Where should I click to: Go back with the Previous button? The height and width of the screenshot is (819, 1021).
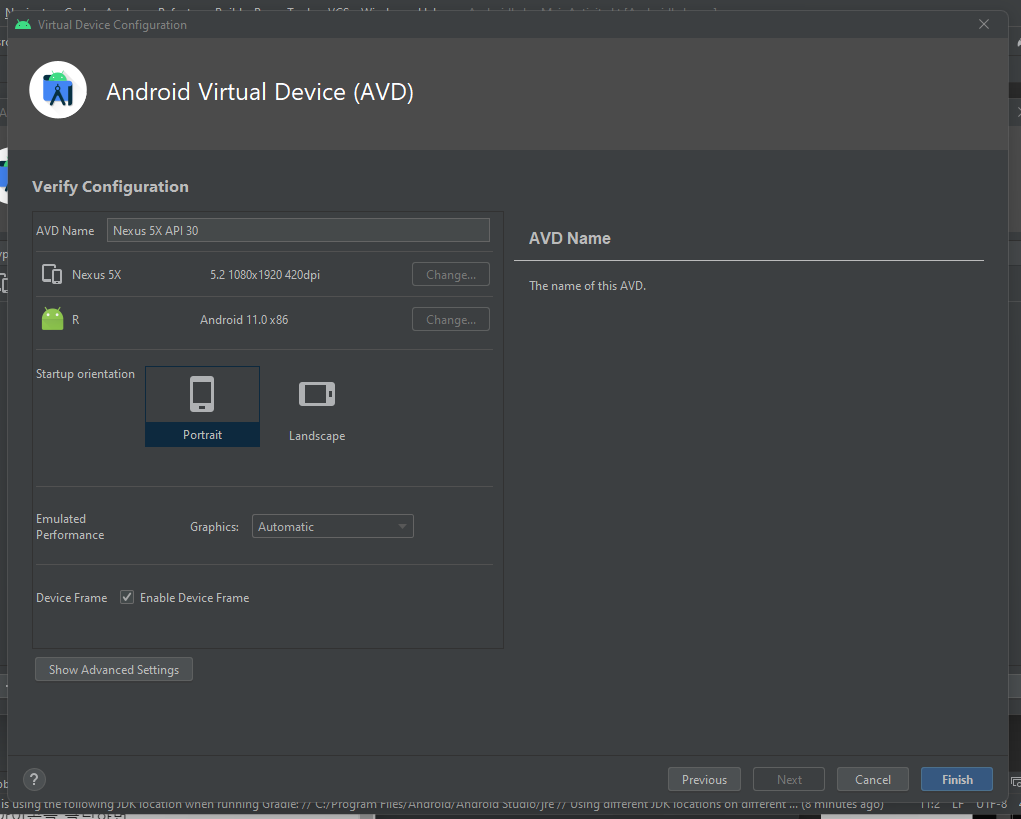tap(704, 779)
